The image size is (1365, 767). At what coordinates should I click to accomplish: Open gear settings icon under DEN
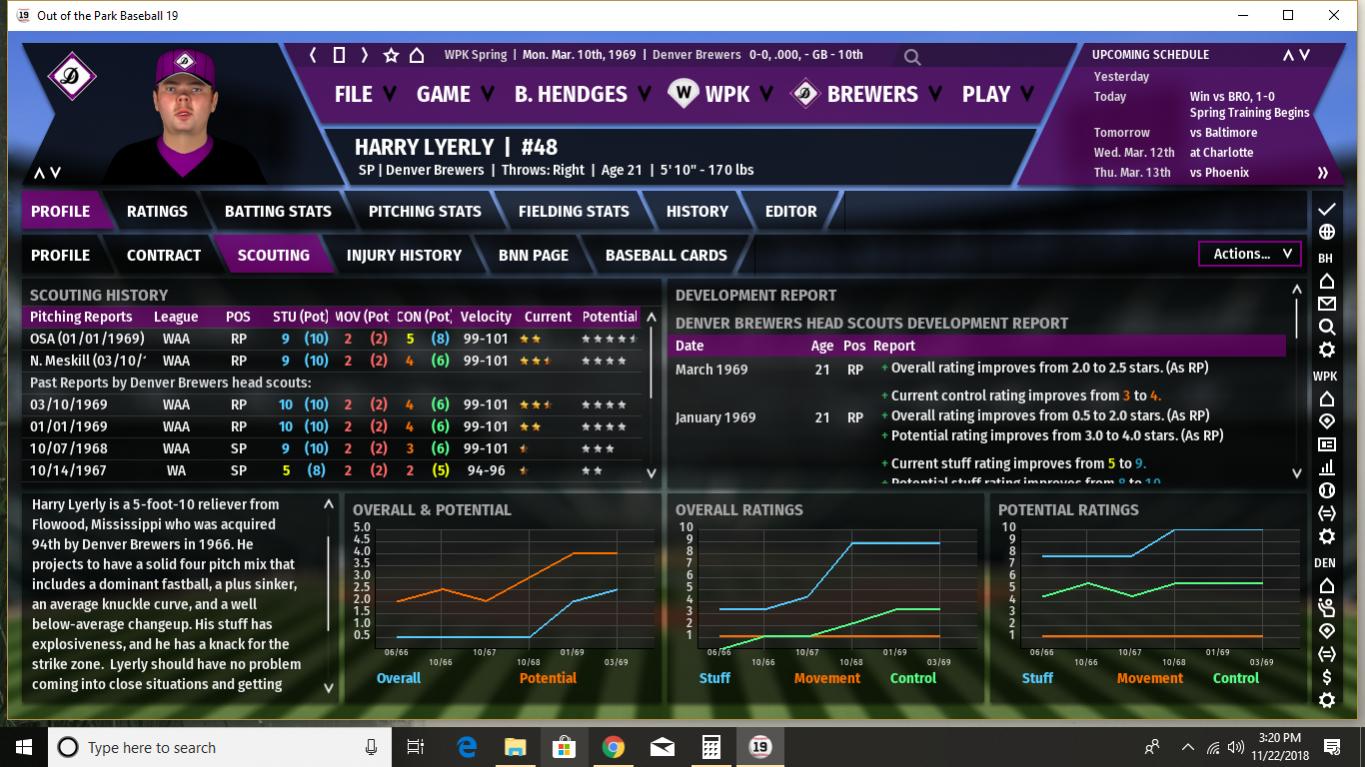click(x=1326, y=700)
